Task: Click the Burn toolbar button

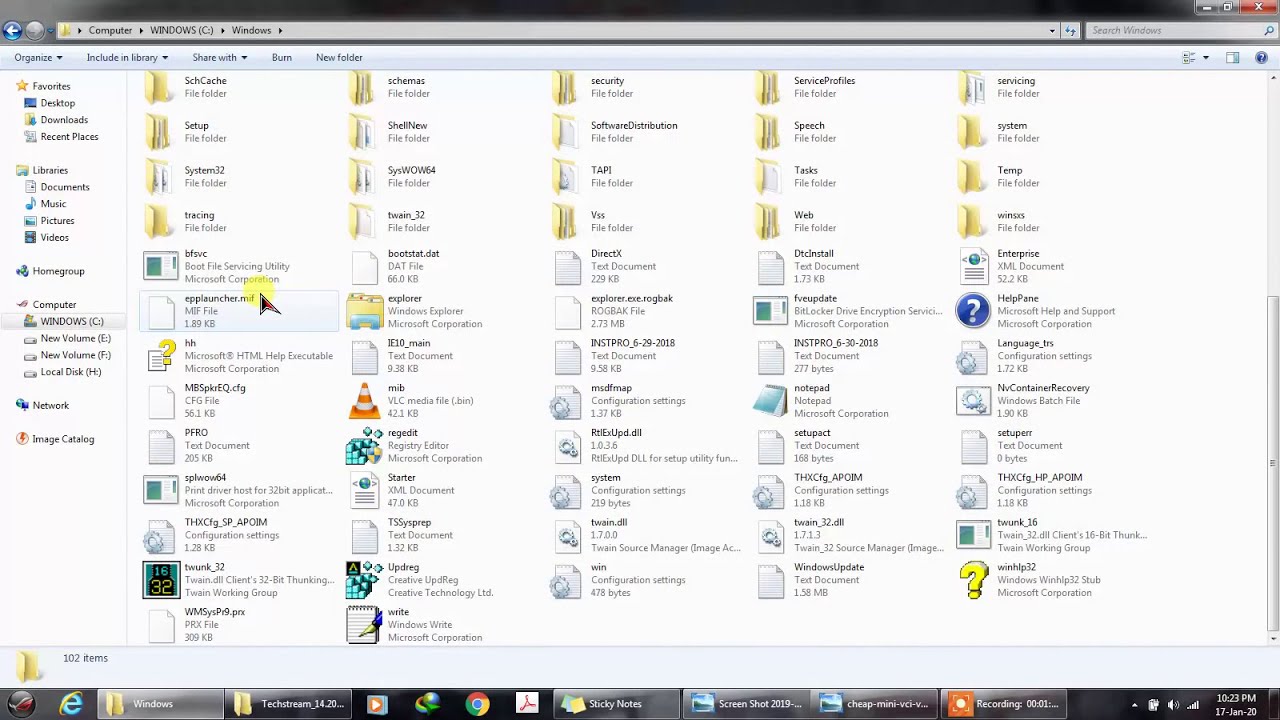Action: 282,58
